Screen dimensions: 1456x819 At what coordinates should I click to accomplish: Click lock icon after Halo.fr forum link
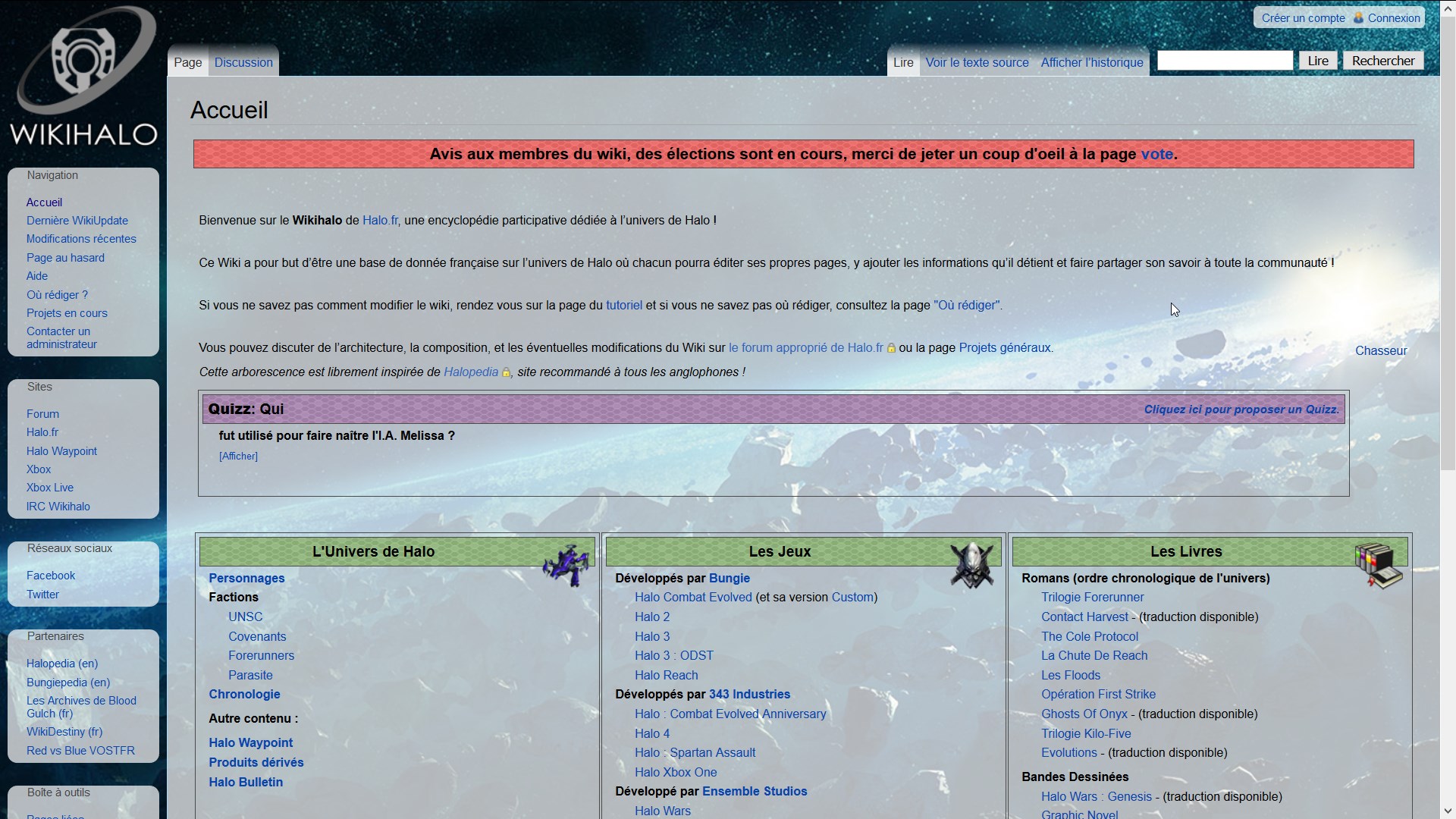pyautogui.click(x=891, y=349)
